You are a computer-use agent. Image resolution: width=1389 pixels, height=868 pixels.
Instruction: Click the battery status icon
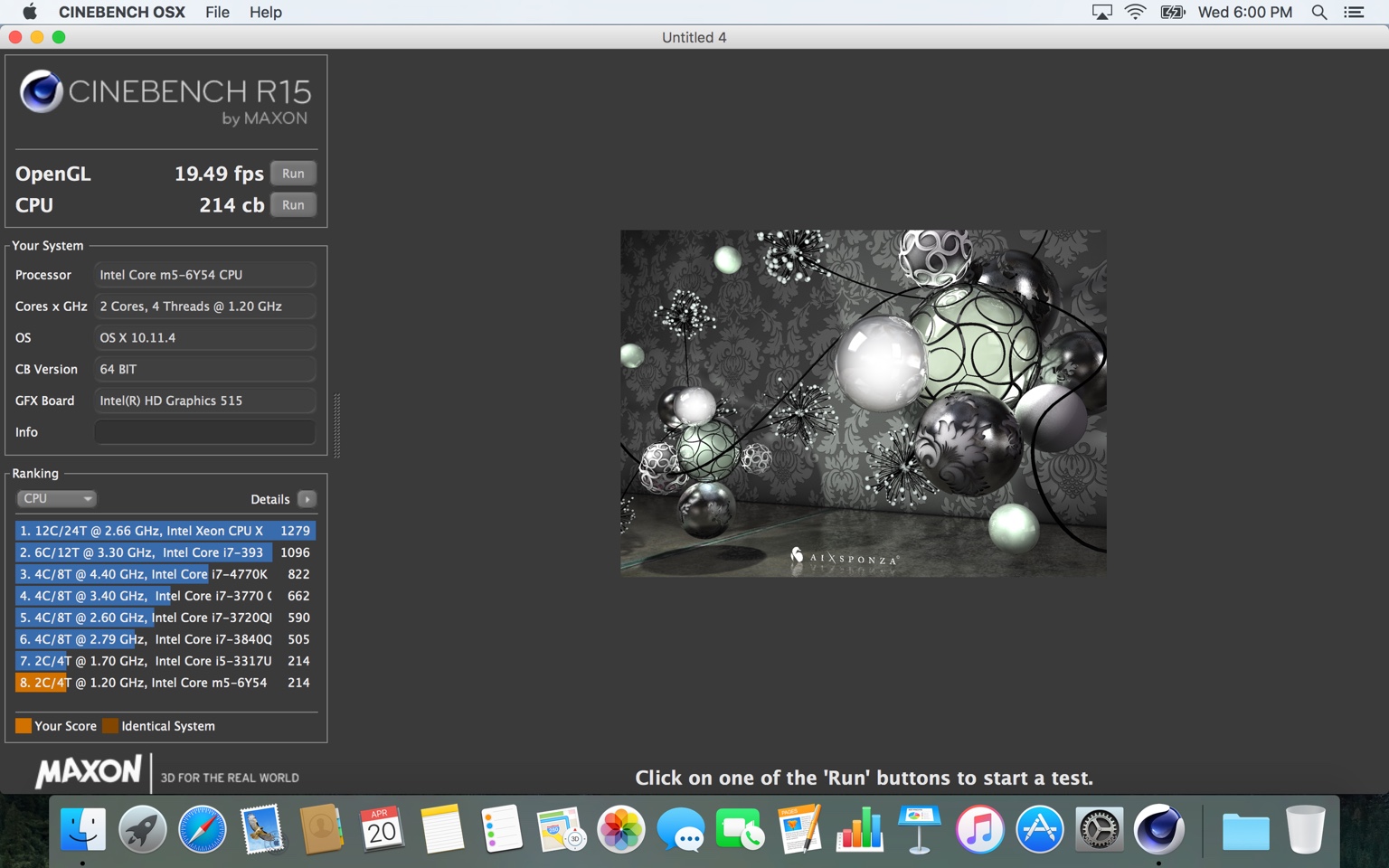pos(1173,12)
